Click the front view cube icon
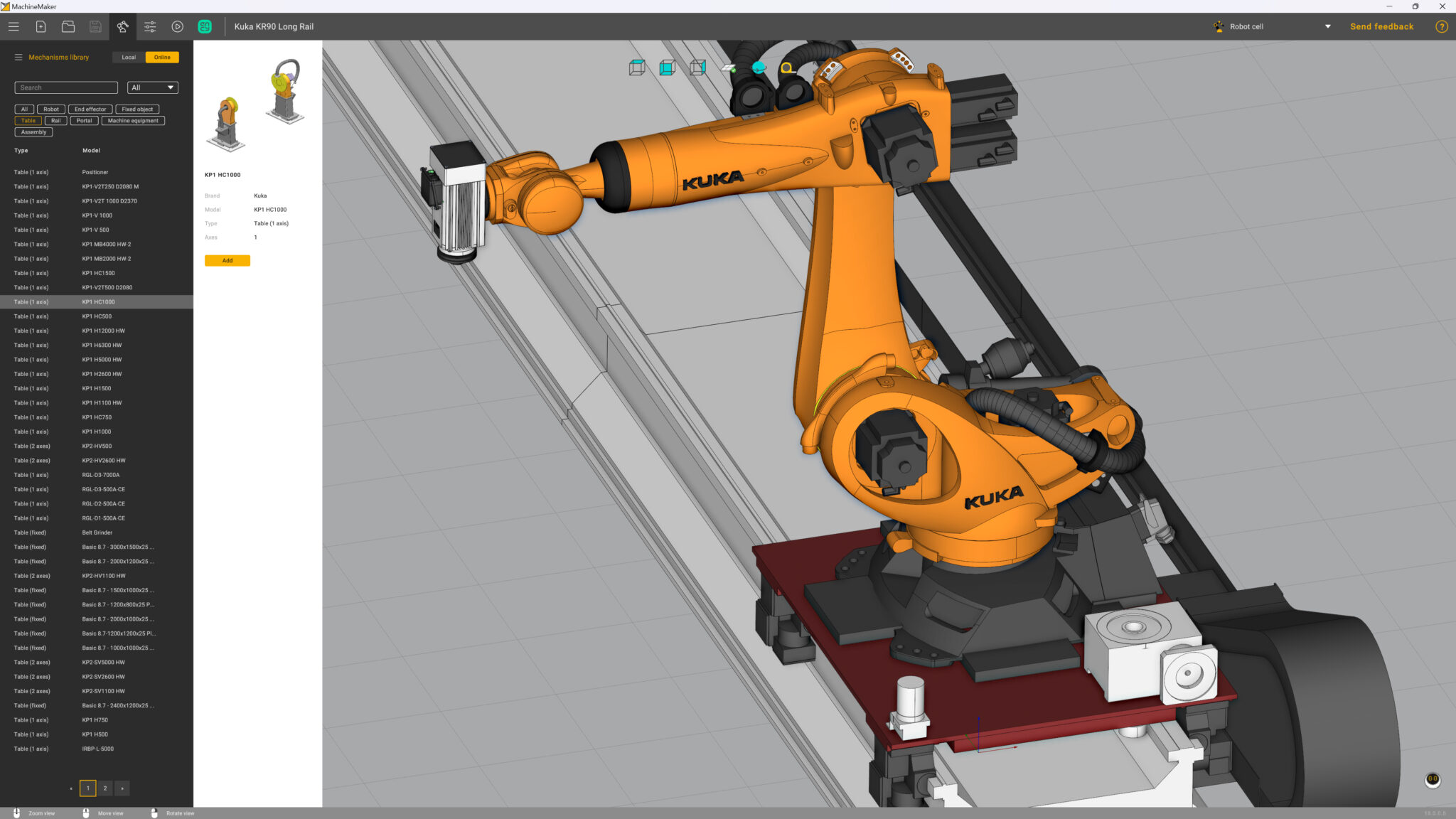The width and height of the screenshot is (1456, 819). pyautogui.click(x=667, y=68)
